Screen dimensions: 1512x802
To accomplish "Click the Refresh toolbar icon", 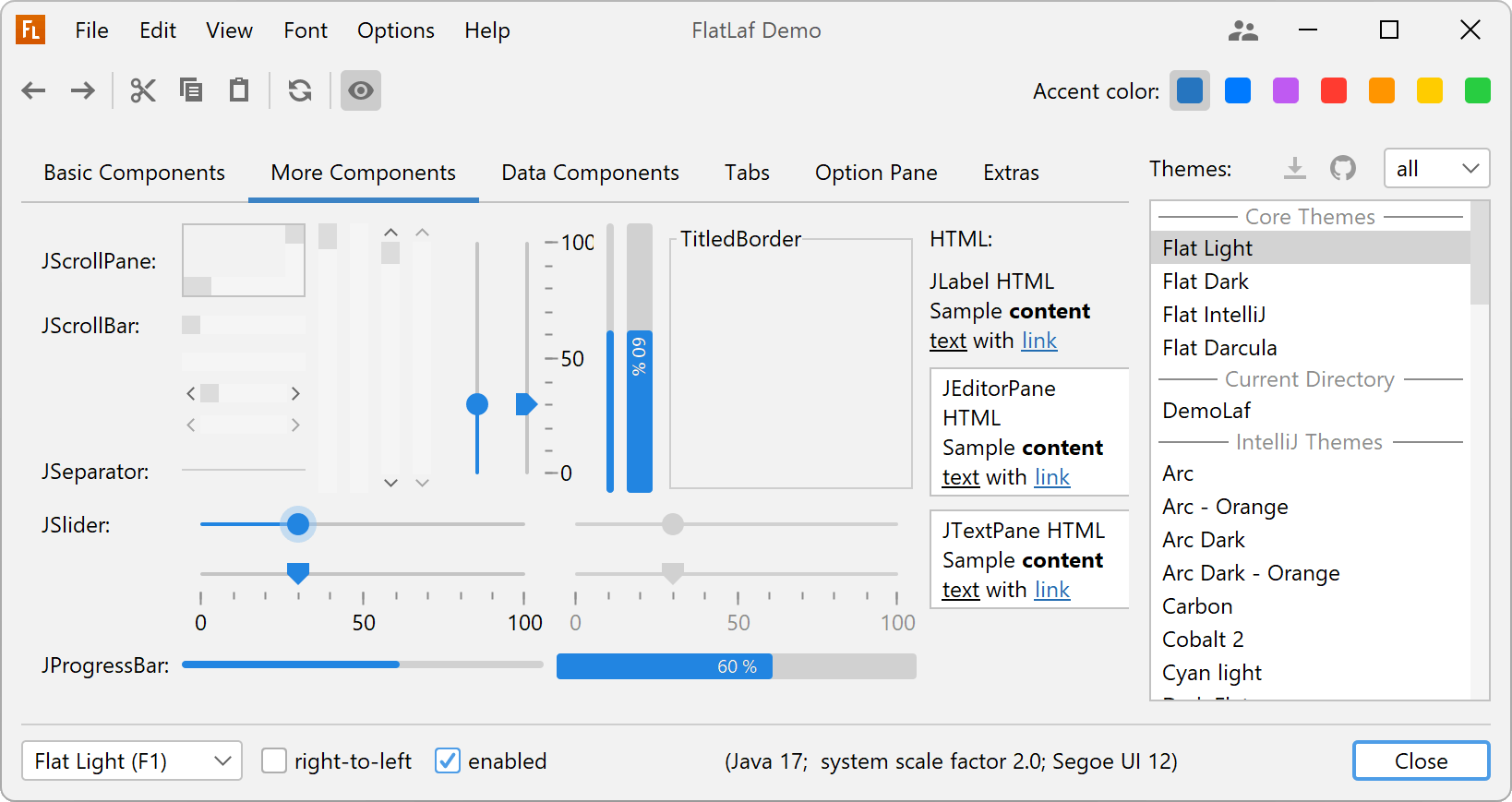I will pos(300,90).
